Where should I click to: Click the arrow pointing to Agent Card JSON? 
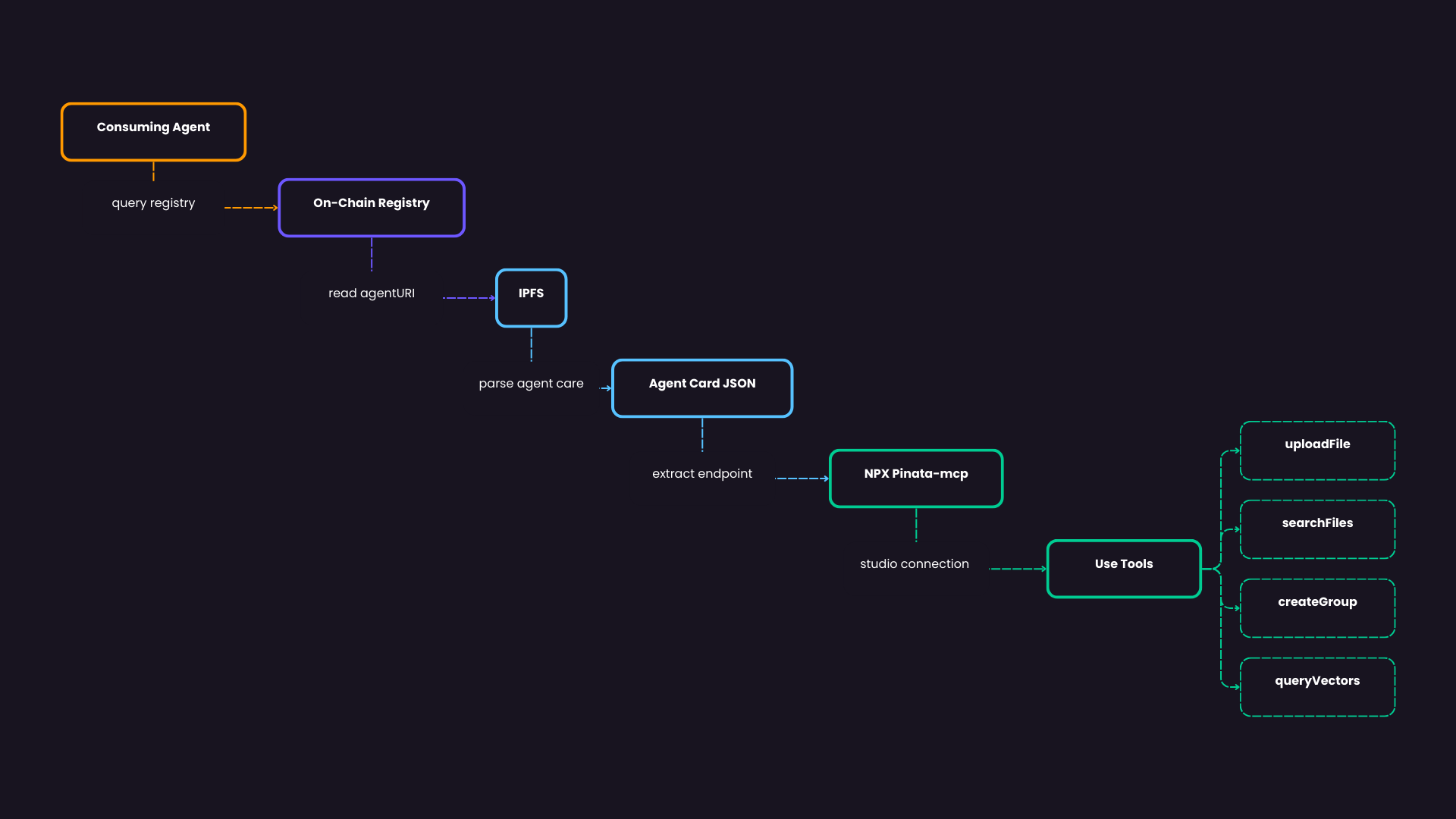(x=603, y=388)
